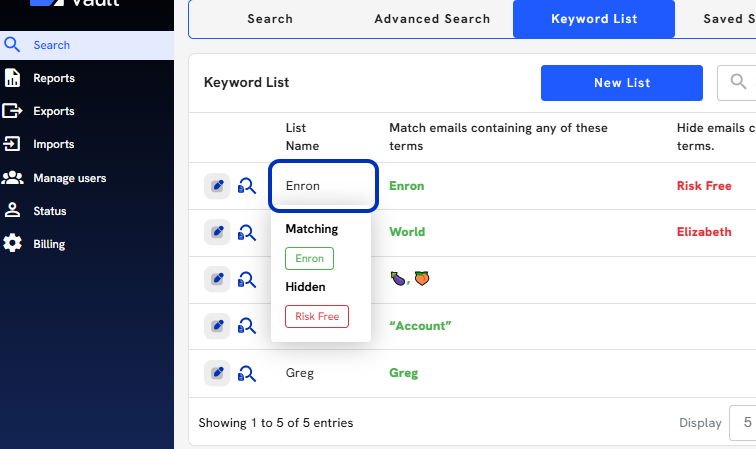The width and height of the screenshot is (756, 449).
Task: Click the green Greg match term
Action: point(404,373)
